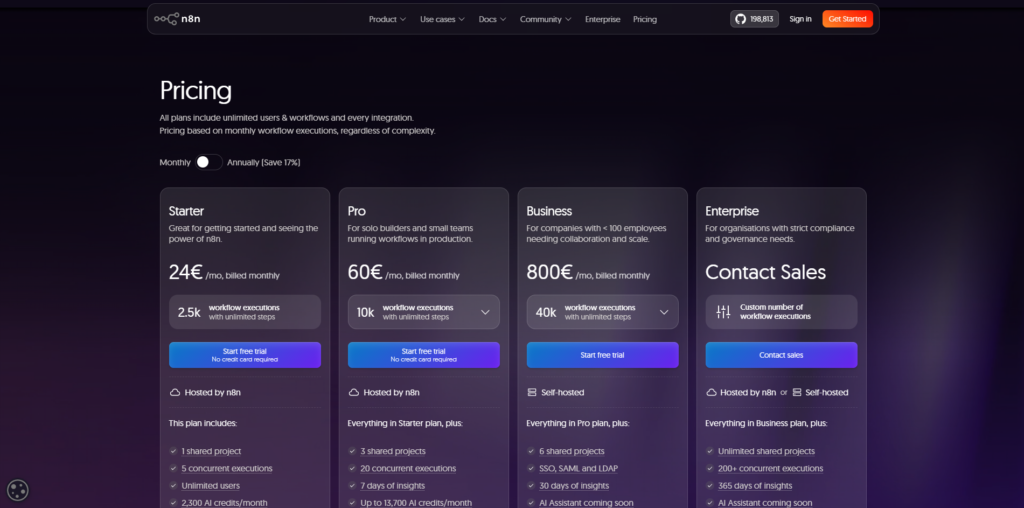Click the cloud icon in the Enterprise hosting row
This screenshot has width=1024, height=508.
click(711, 392)
